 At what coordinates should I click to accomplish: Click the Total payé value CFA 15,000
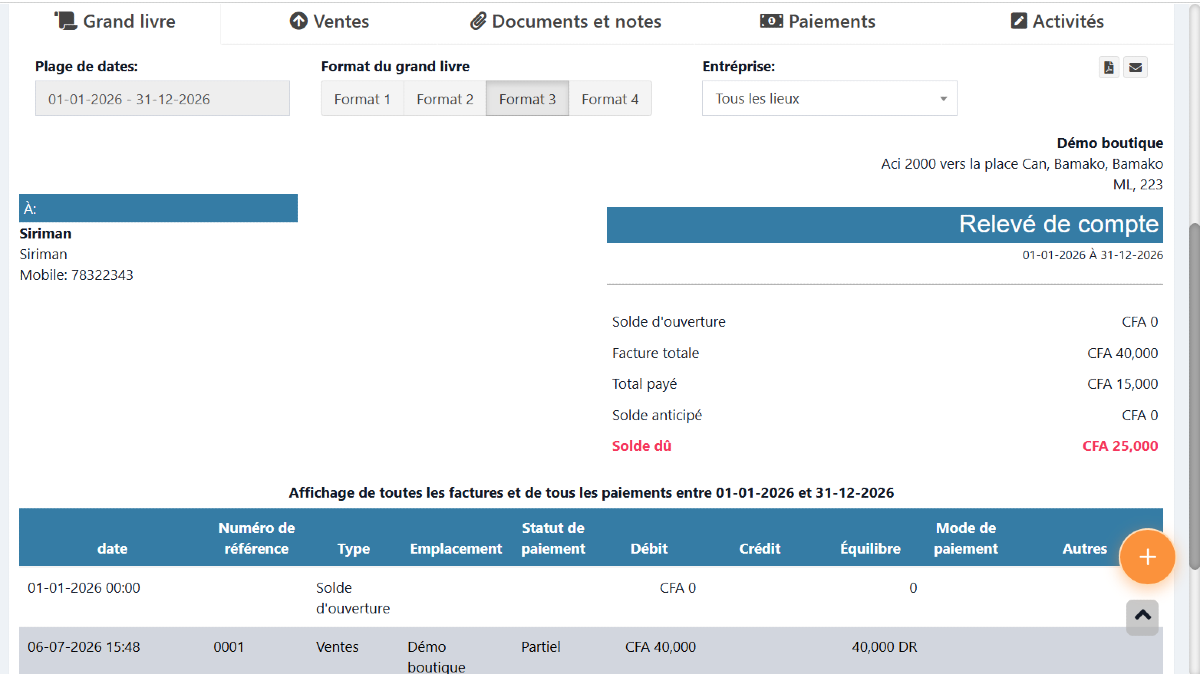[1123, 384]
